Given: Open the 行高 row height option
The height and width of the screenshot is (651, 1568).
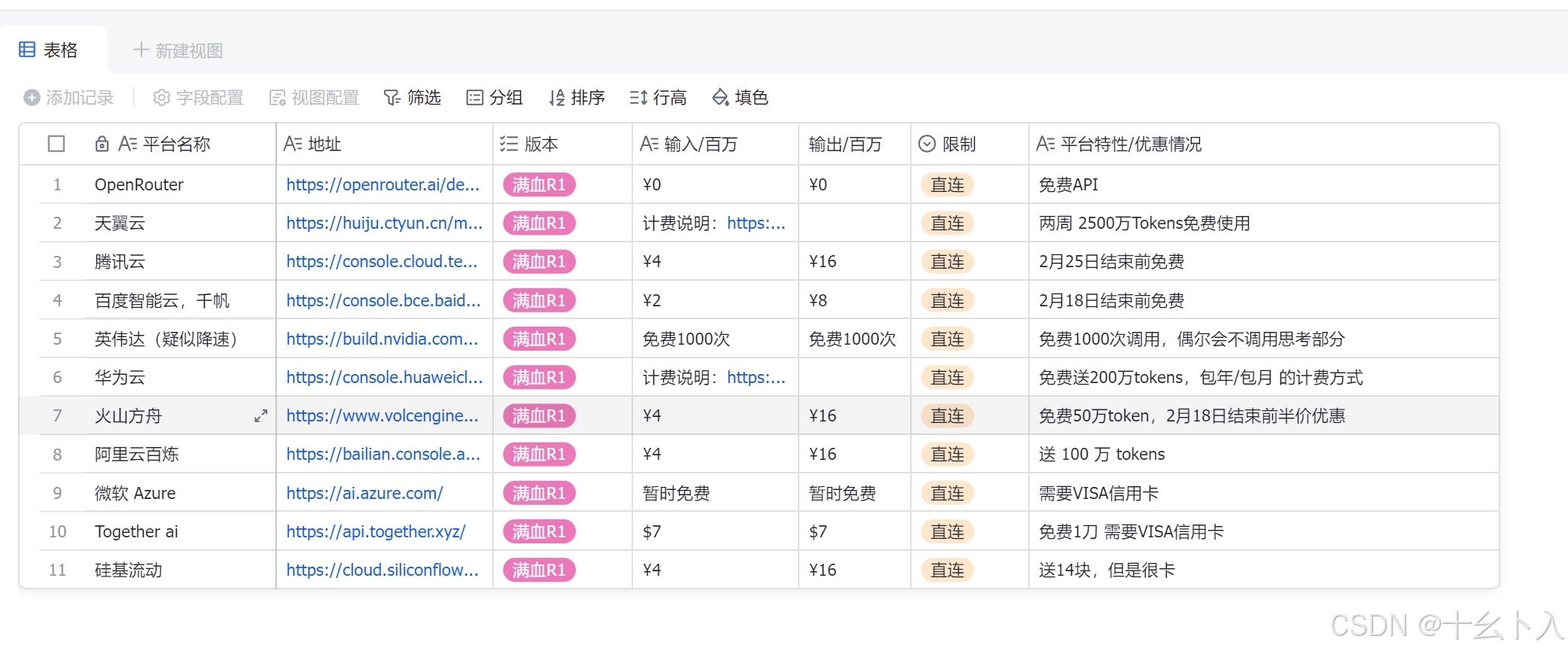Looking at the screenshot, I should click(x=659, y=98).
